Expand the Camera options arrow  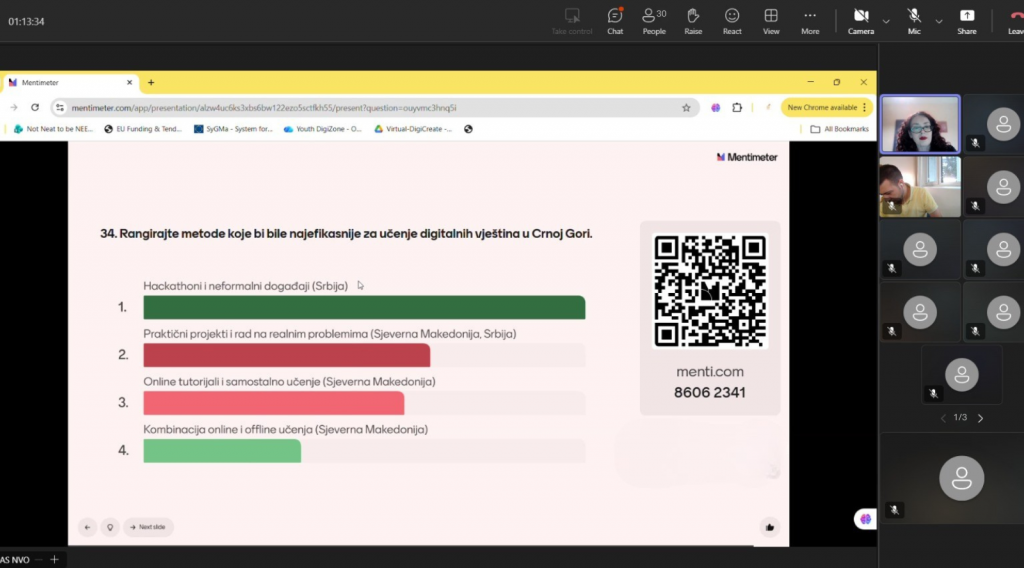(886, 21)
